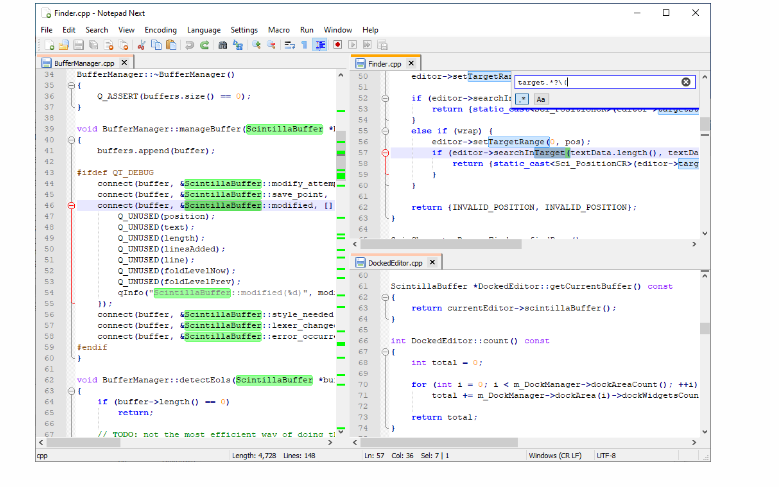Collapse the fold at line 62 in DockedEditor.cpp
Screen dimensions: 779x487
click(x=385, y=297)
